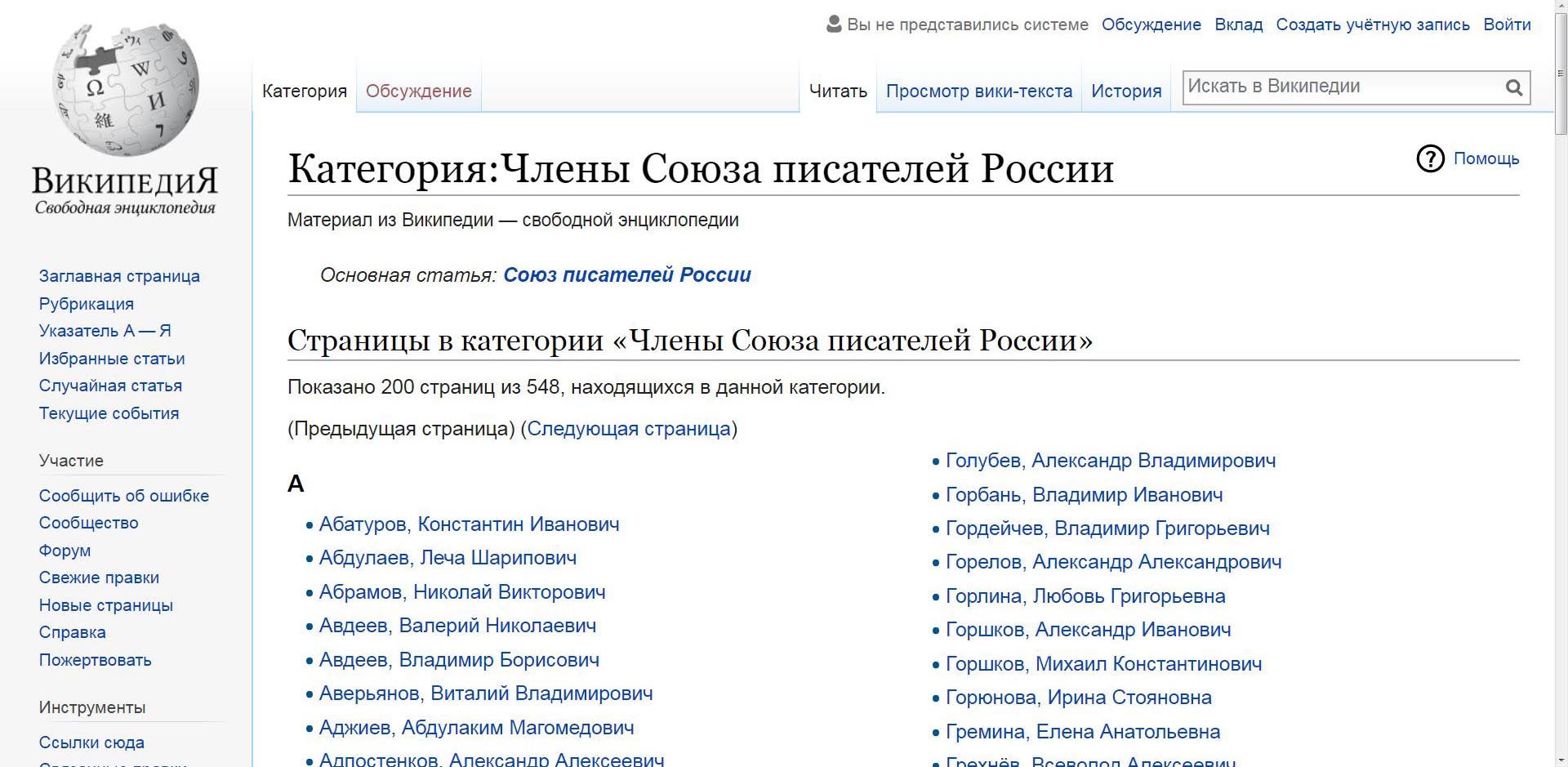This screenshot has height=767, width=1568.
Task: Open Горюнова, Ирина Стояновна article
Action: click(x=1079, y=698)
